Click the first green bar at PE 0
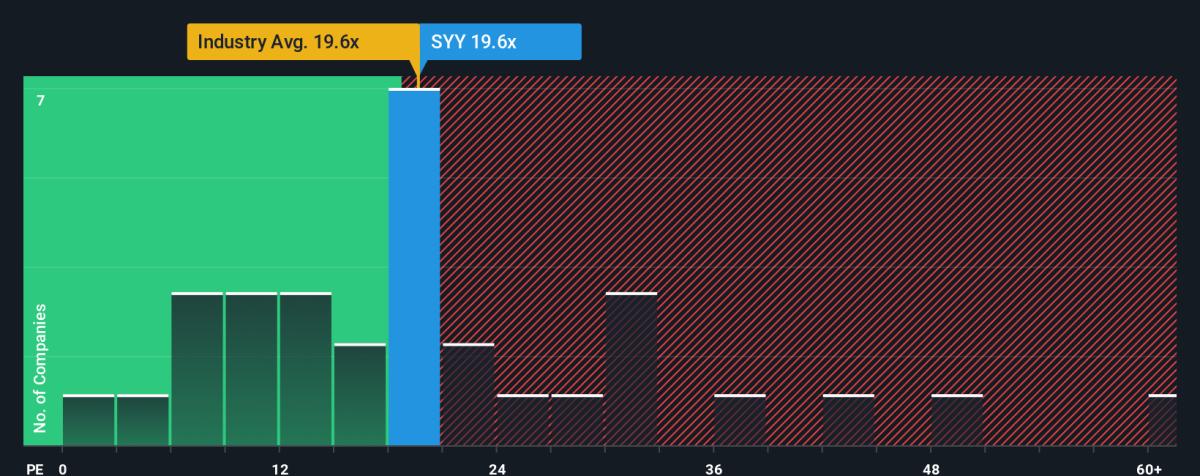 tap(88, 420)
